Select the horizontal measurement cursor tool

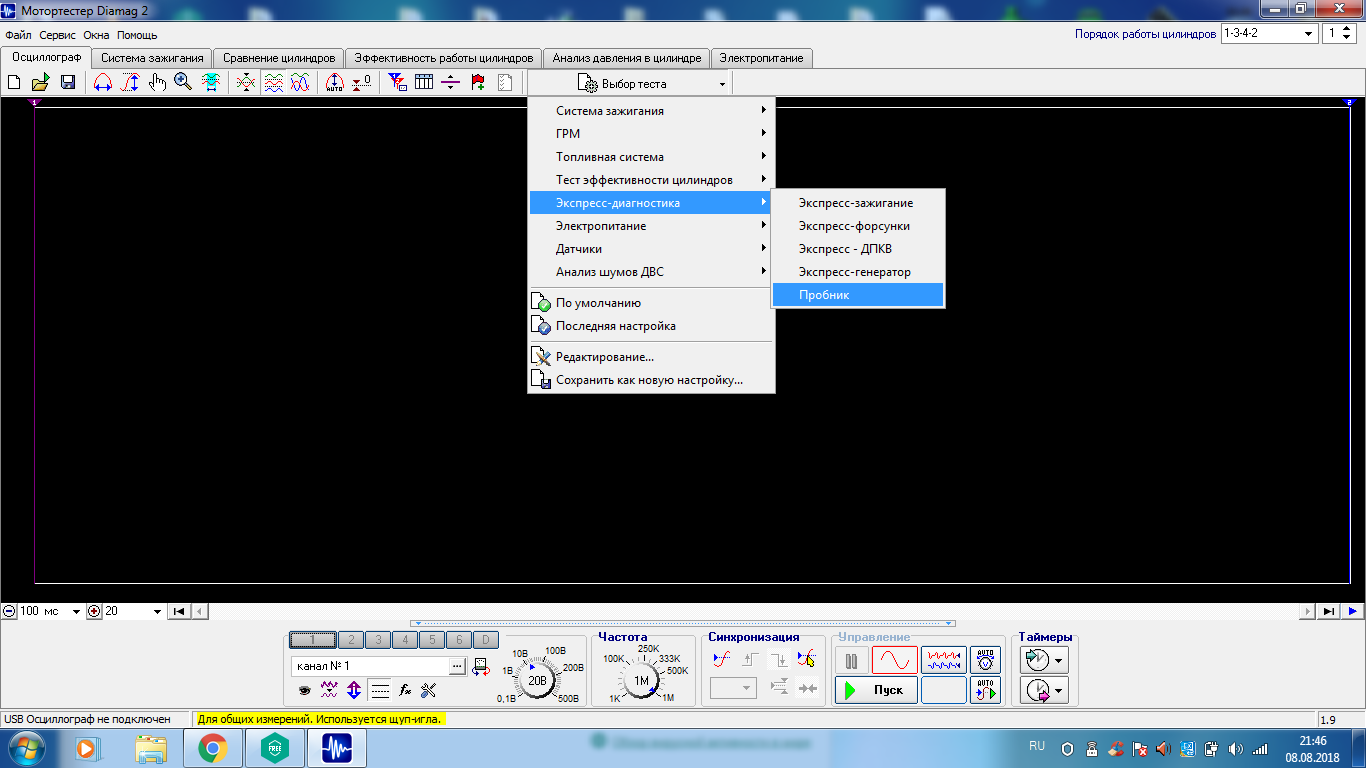[103, 83]
